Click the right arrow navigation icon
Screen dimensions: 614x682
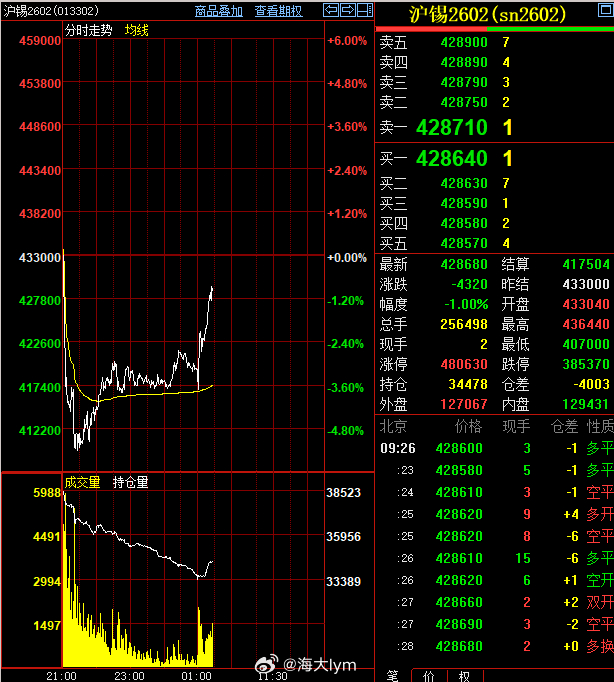click(347, 10)
